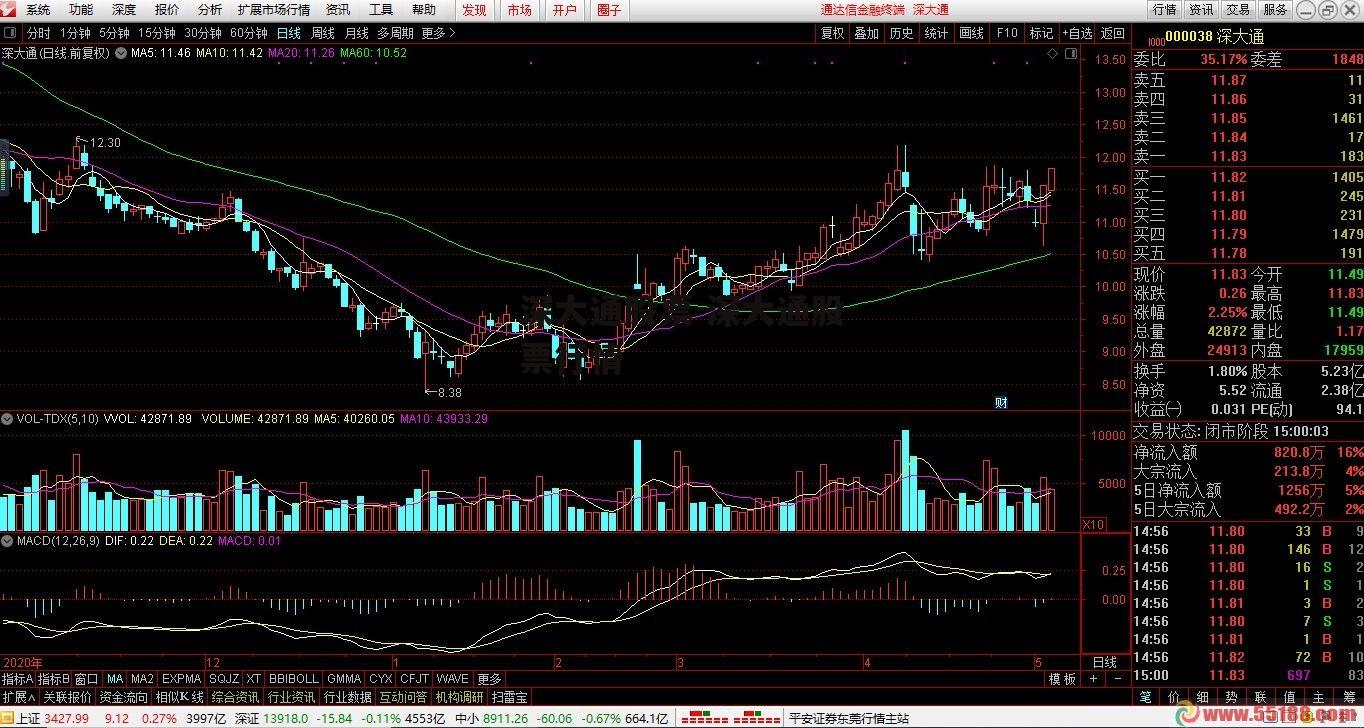Select the 多周期 view
The height and width of the screenshot is (728, 1364).
395,33
